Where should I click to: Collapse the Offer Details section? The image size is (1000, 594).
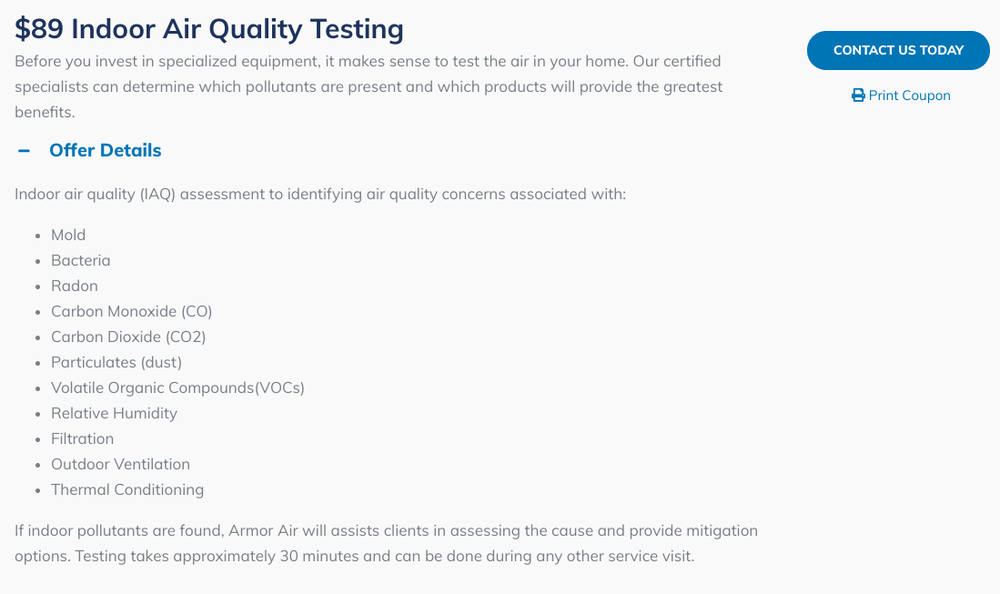pyautogui.click(x=104, y=151)
